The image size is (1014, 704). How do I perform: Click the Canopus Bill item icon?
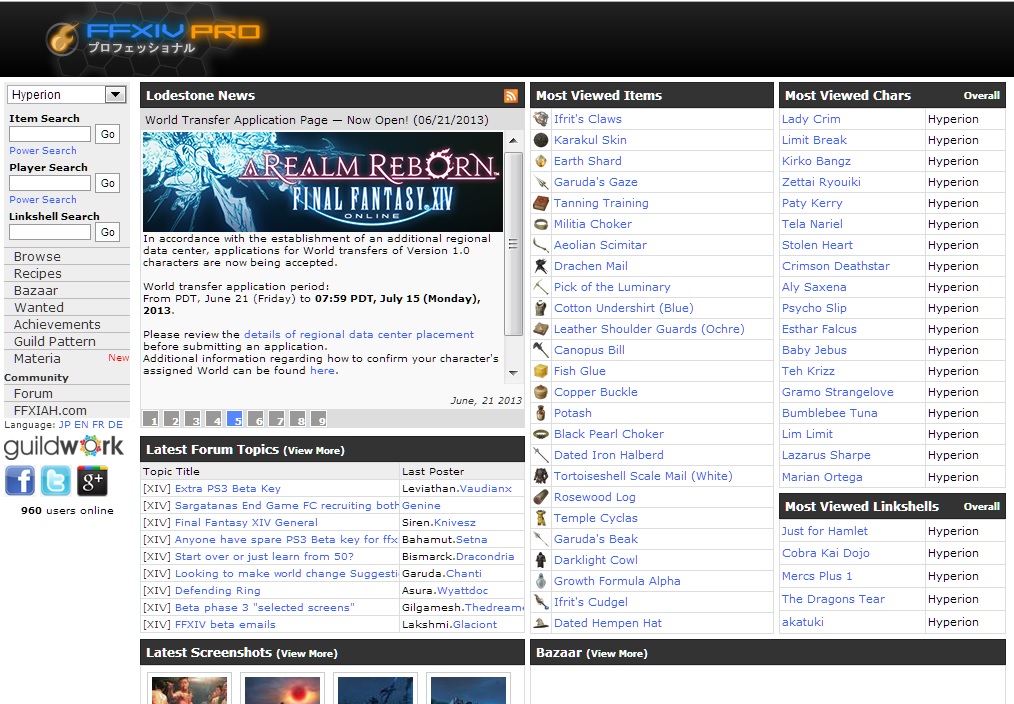click(541, 350)
